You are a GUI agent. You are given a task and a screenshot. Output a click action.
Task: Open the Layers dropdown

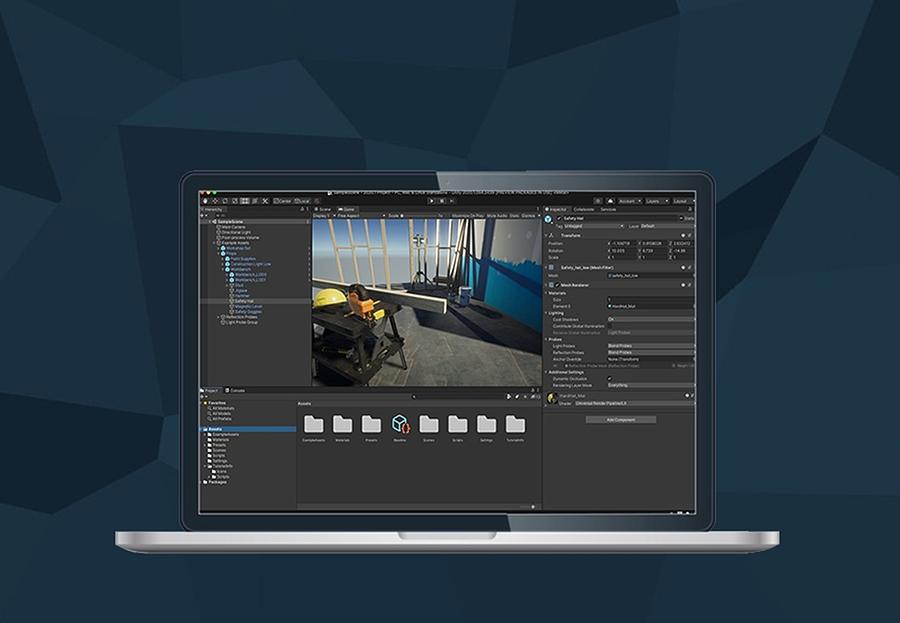coord(657,201)
